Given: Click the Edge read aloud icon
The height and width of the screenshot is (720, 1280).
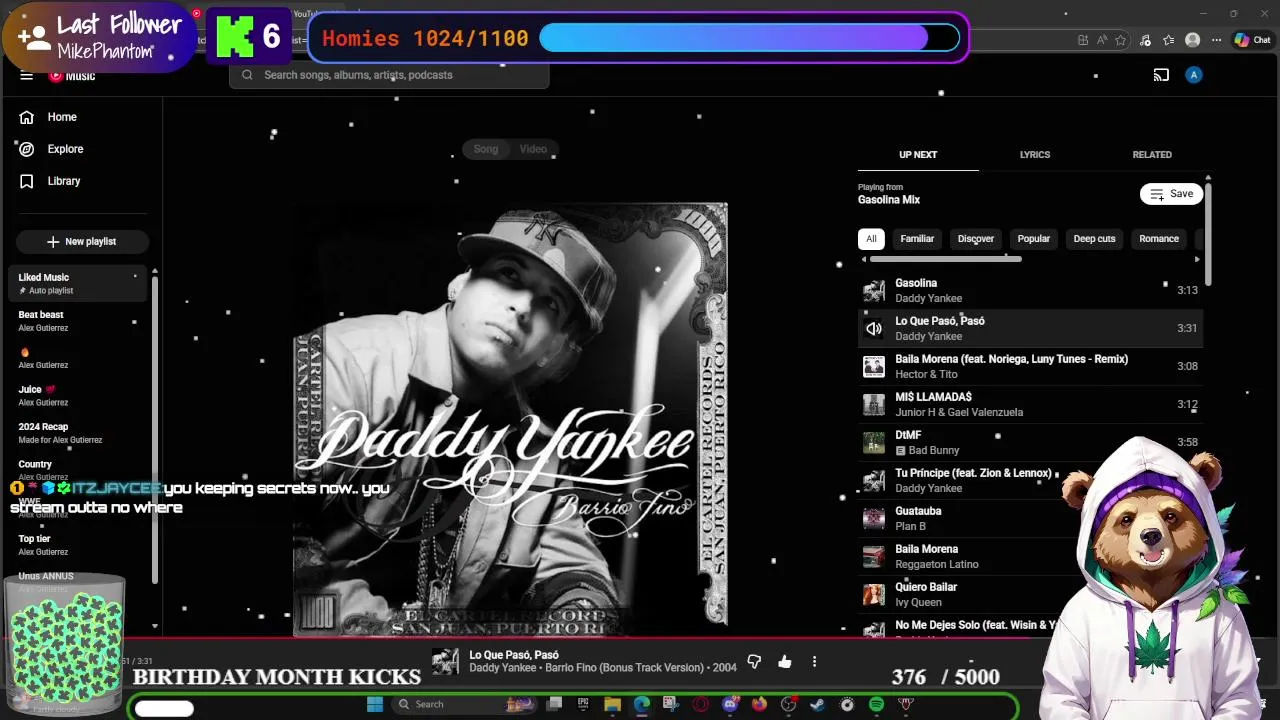Looking at the screenshot, I should [1102, 40].
